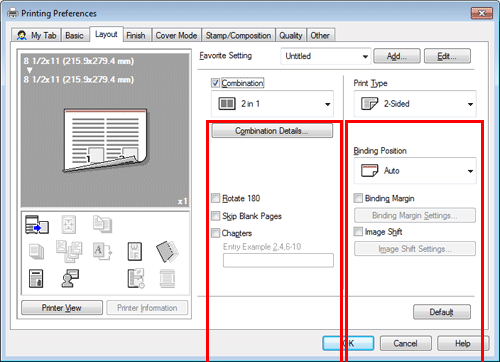
Task: Open the Binding Position Auto dropdown
Action: click(415, 171)
